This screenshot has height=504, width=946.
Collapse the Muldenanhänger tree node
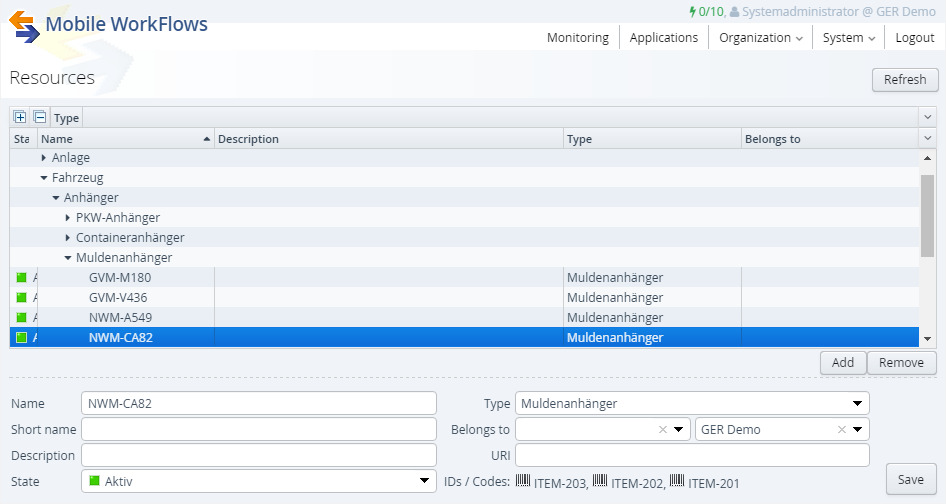[x=68, y=258]
